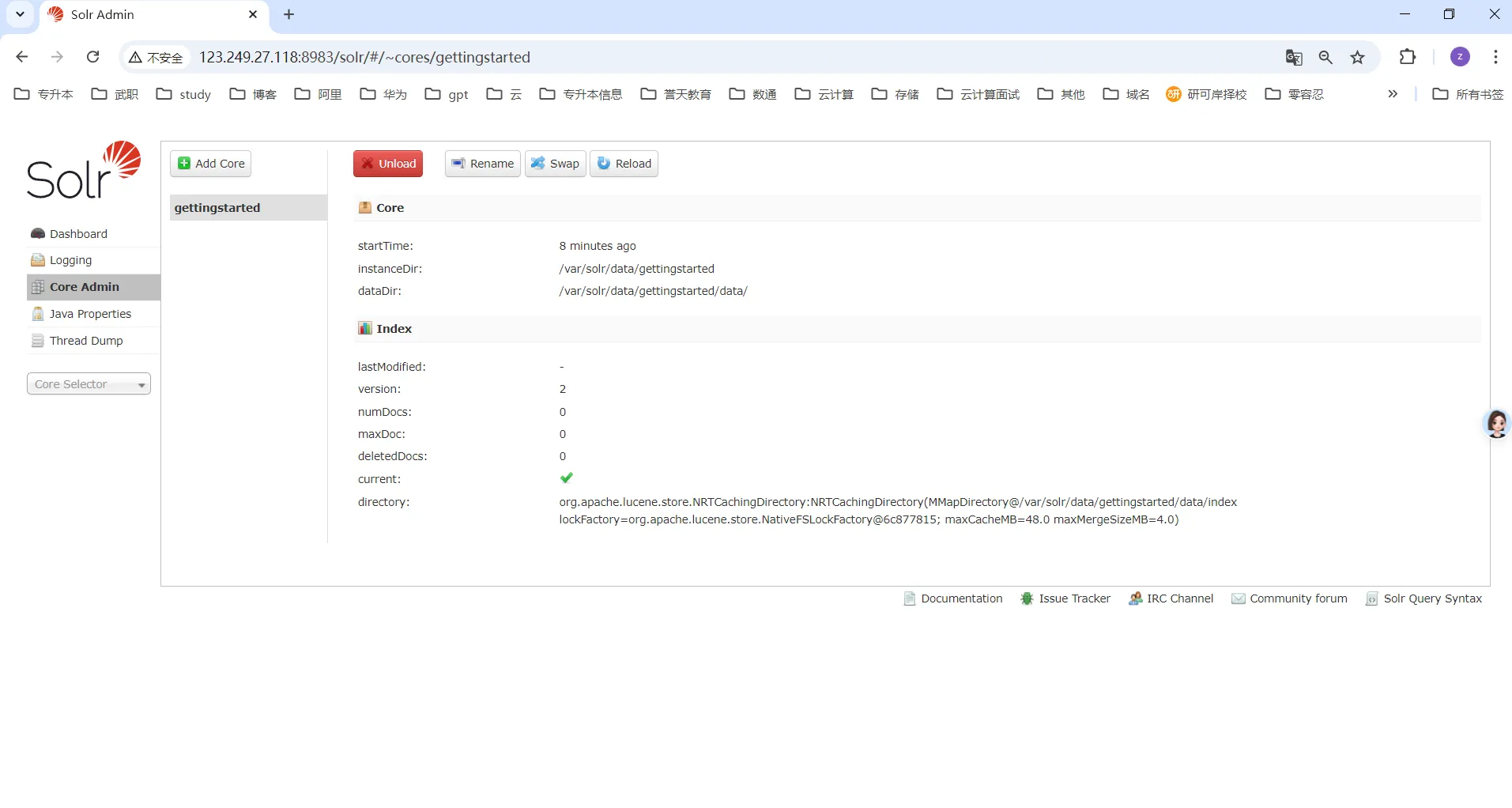Close the Solr Admin tab

point(253,14)
